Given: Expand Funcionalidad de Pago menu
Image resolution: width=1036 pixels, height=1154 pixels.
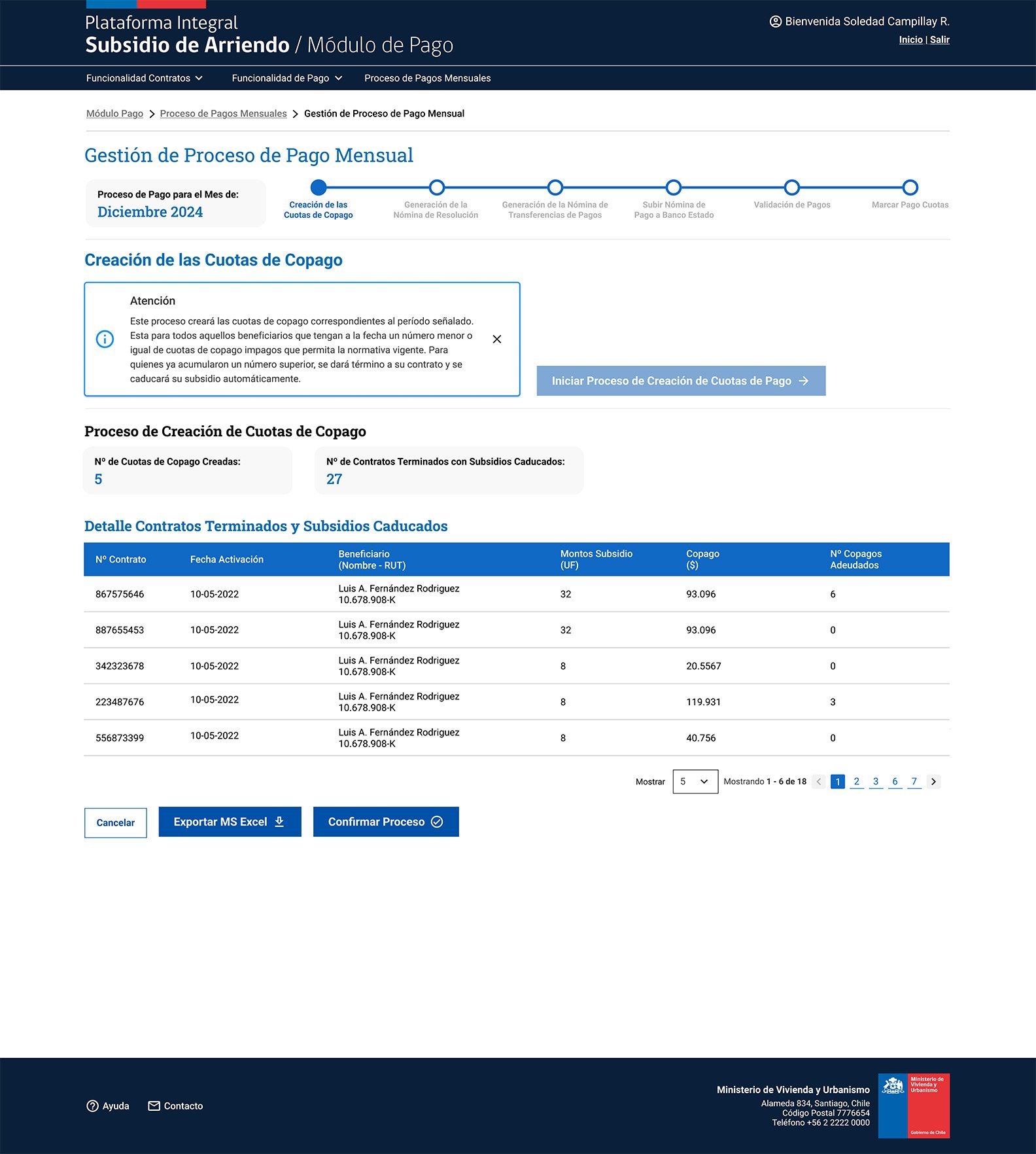Looking at the screenshot, I should click(x=287, y=78).
